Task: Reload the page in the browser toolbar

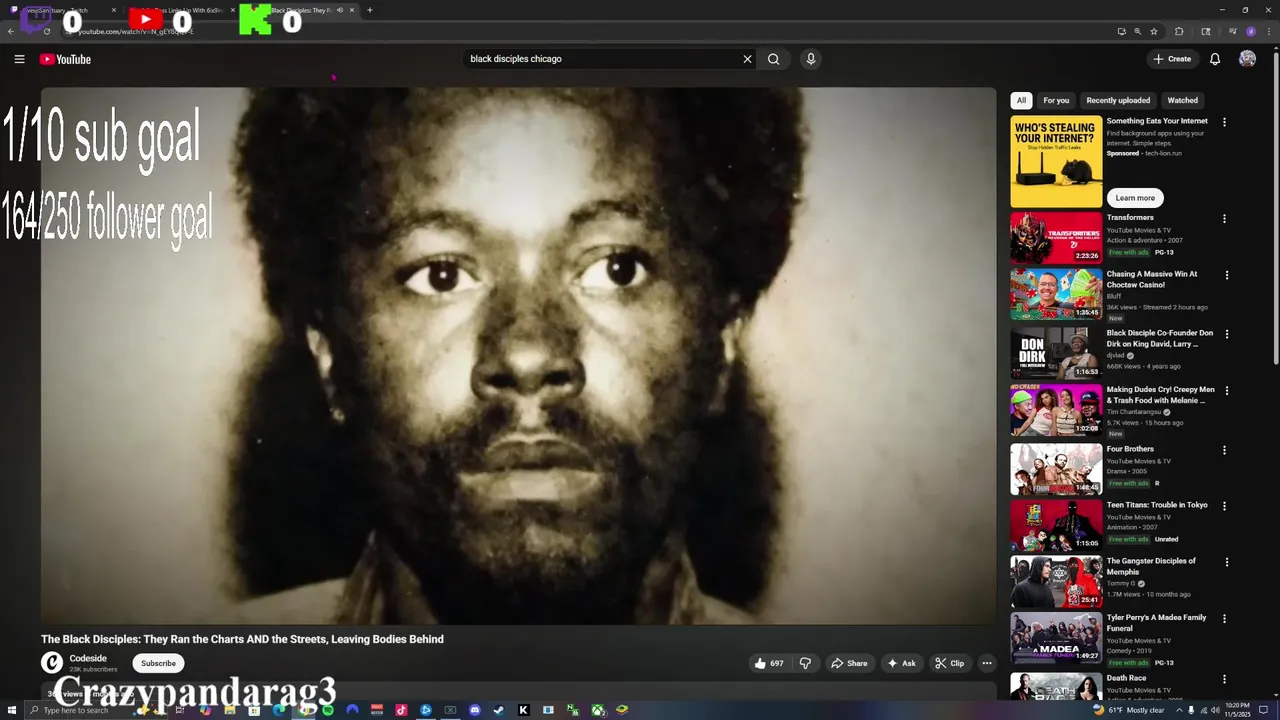Action: tap(46, 31)
